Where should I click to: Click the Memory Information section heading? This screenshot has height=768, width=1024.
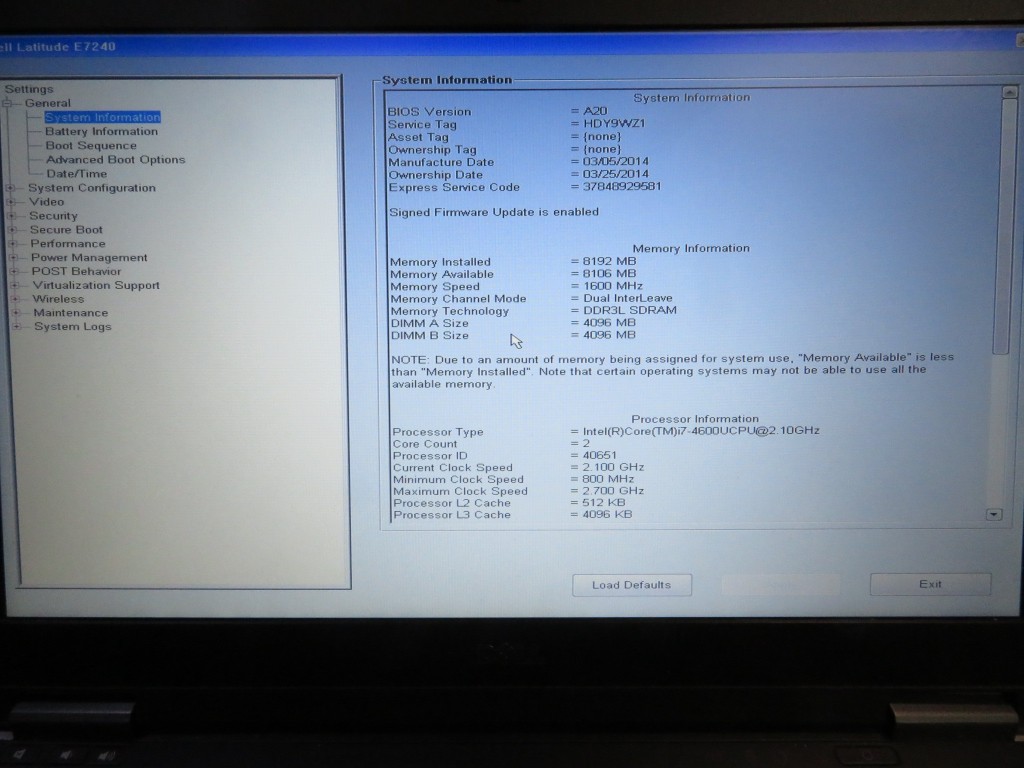691,248
